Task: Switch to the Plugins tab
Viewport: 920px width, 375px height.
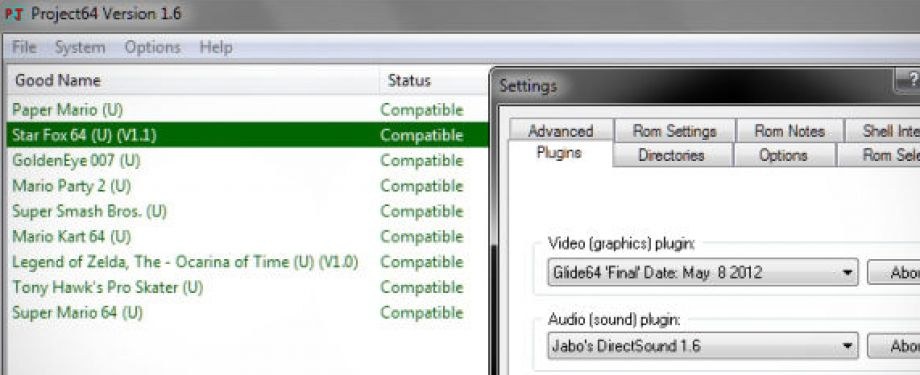Action: point(559,154)
